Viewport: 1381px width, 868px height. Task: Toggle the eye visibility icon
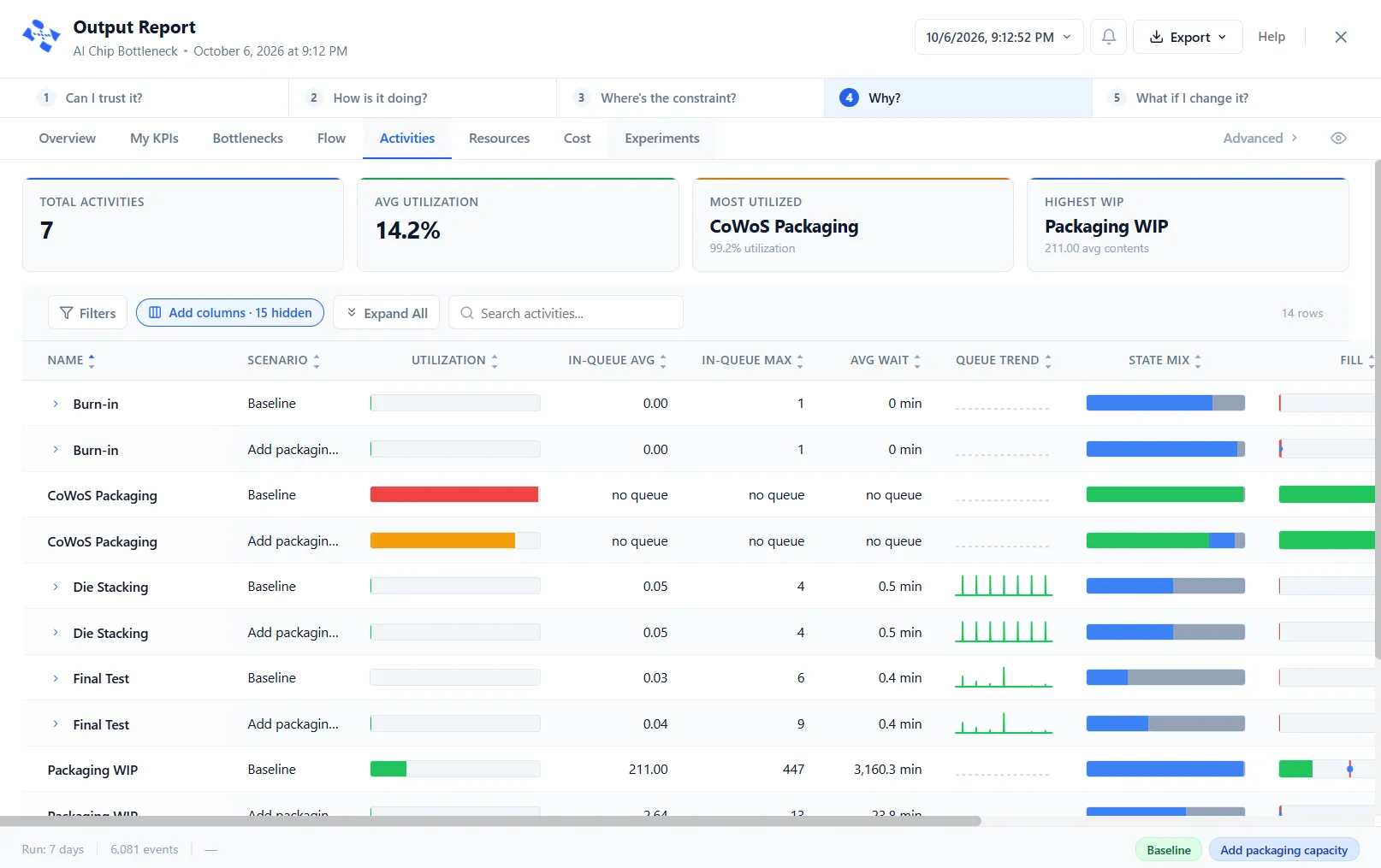1339,138
